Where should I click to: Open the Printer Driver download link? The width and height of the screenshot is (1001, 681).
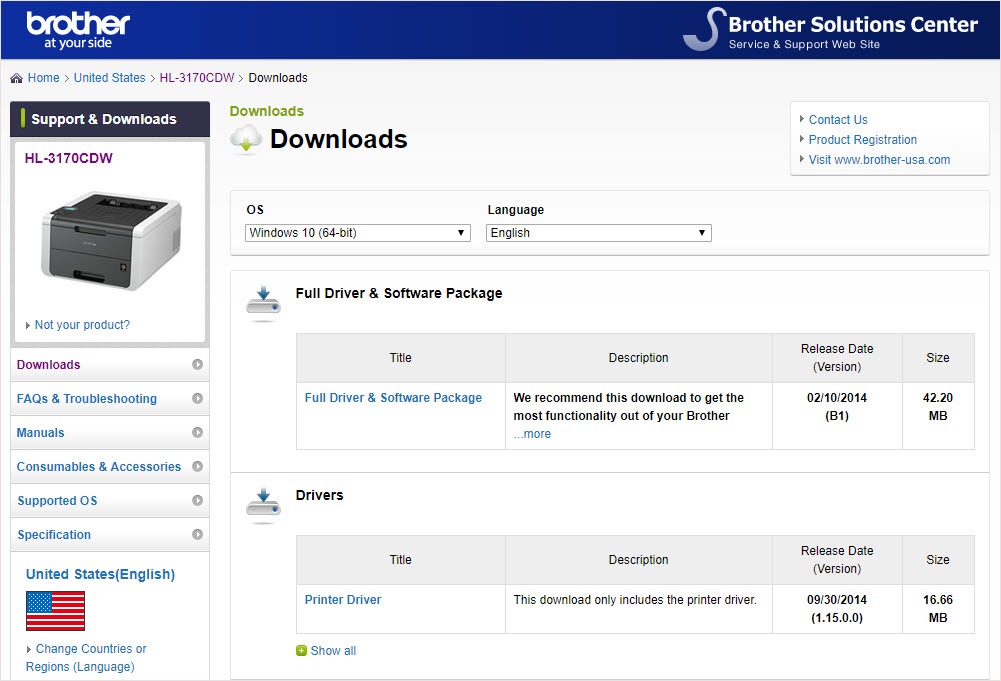tap(343, 599)
